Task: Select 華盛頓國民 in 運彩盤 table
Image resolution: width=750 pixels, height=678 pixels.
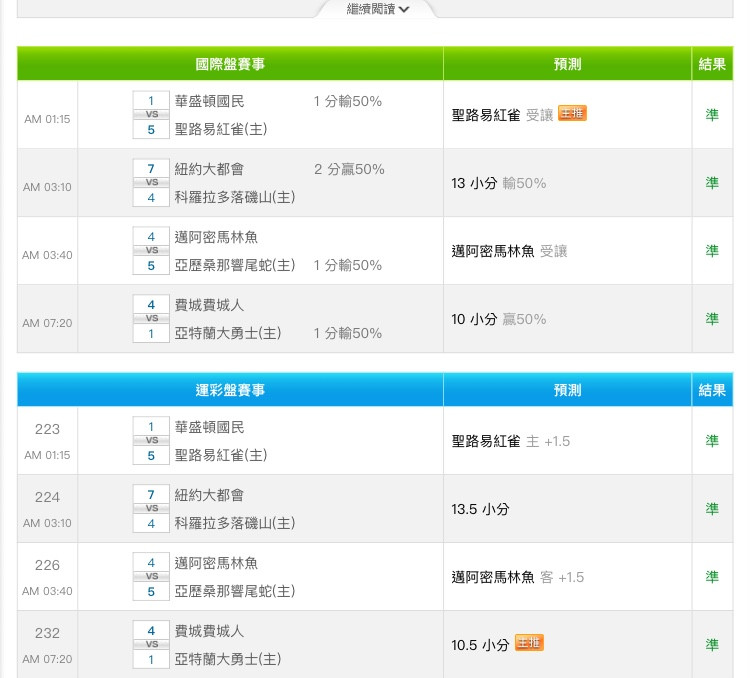Action: 210,427
